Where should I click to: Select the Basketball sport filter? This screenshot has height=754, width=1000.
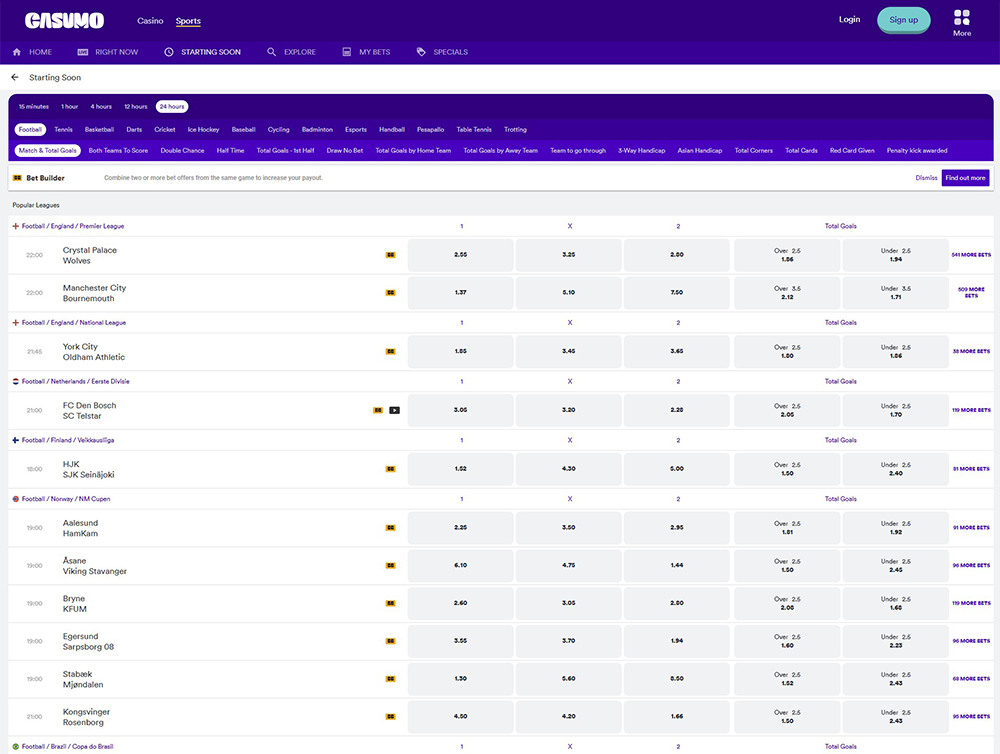[x=99, y=129]
